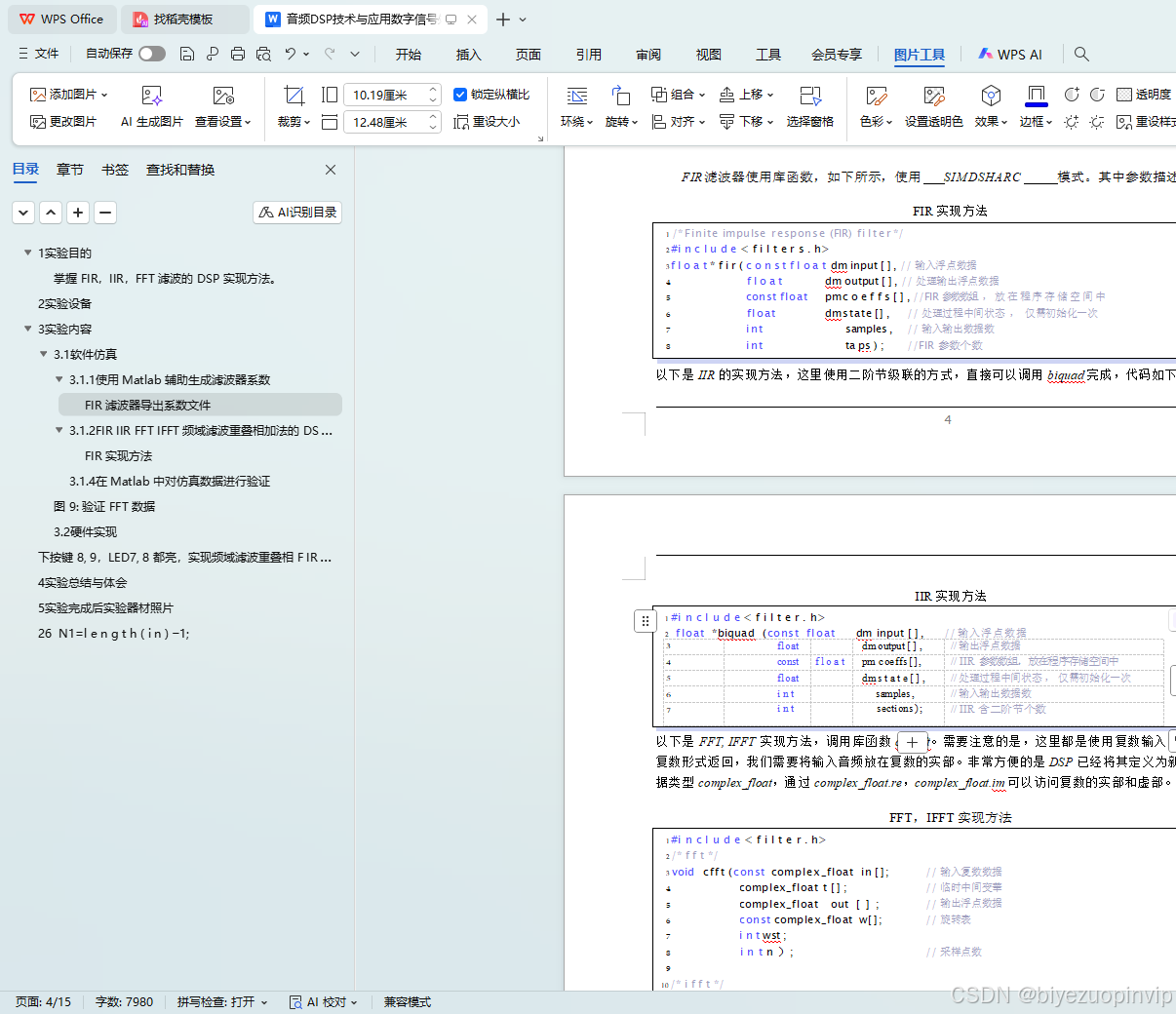The image size is (1176, 1014).
Task: Click the 透明度 transparency button
Action: point(1144,95)
